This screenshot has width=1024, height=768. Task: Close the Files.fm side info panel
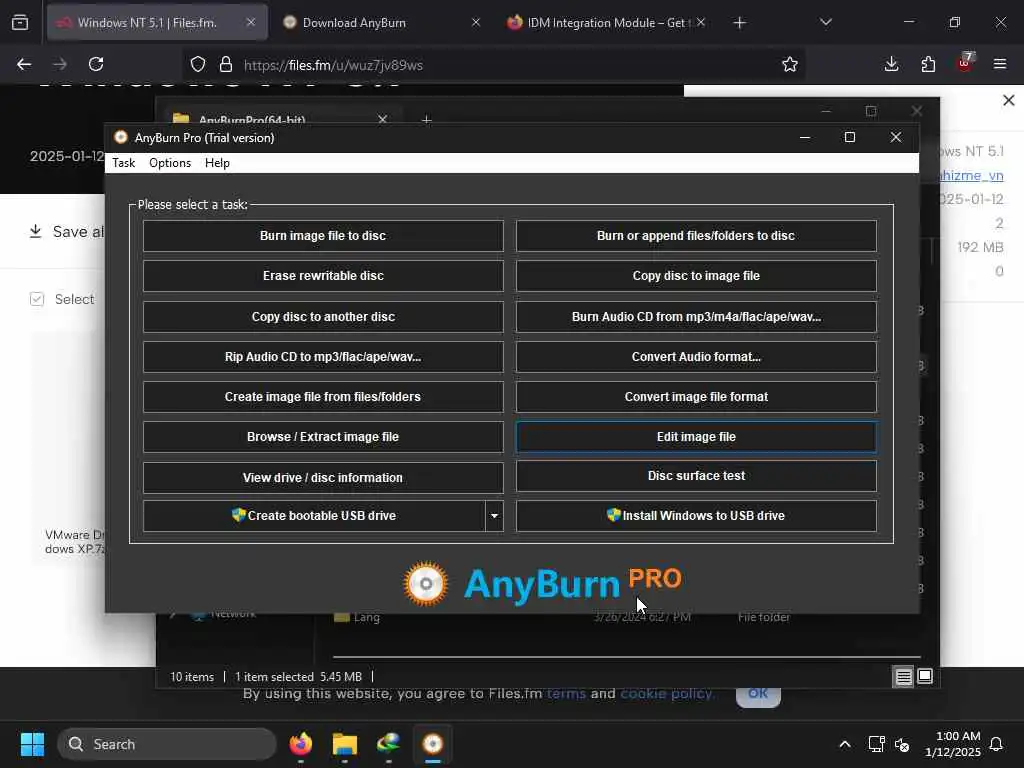tap(1008, 100)
